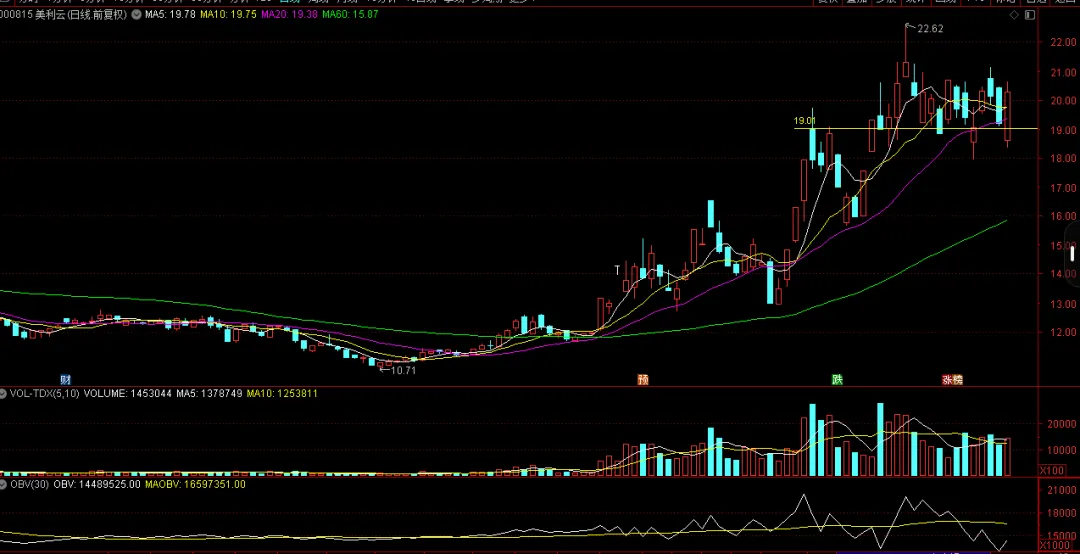Open the 财 financial event marker
This screenshot has width=1080, height=554.
click(x=65, y=380)
